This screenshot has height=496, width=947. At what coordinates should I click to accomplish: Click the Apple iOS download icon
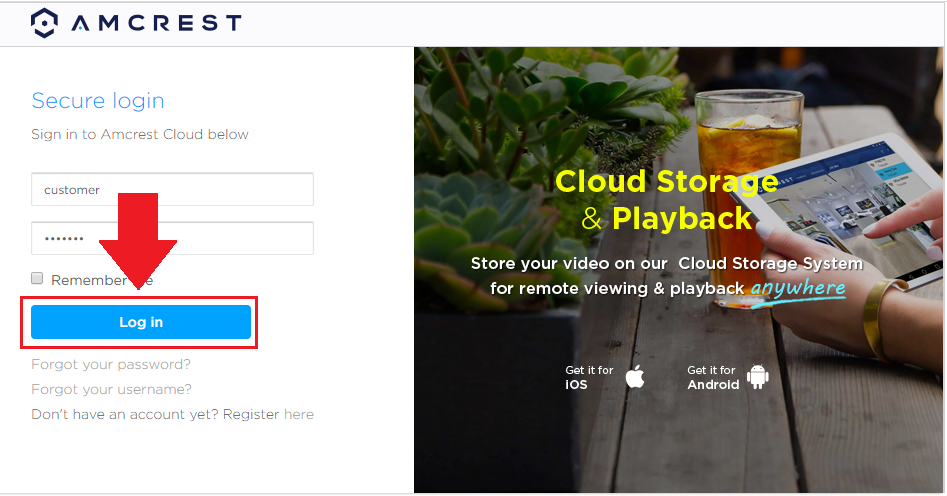[635, 376]
